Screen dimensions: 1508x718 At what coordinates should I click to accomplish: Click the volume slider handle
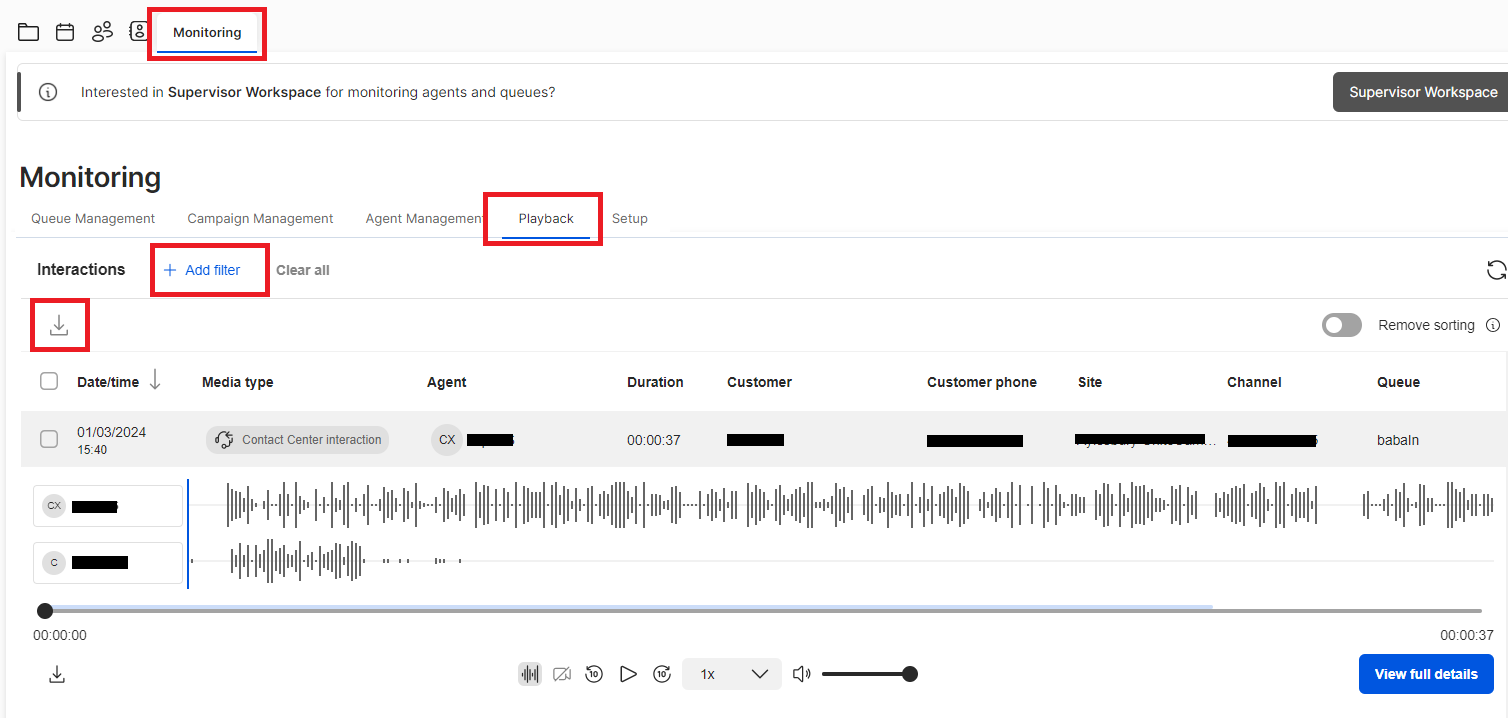pos(910,674)
